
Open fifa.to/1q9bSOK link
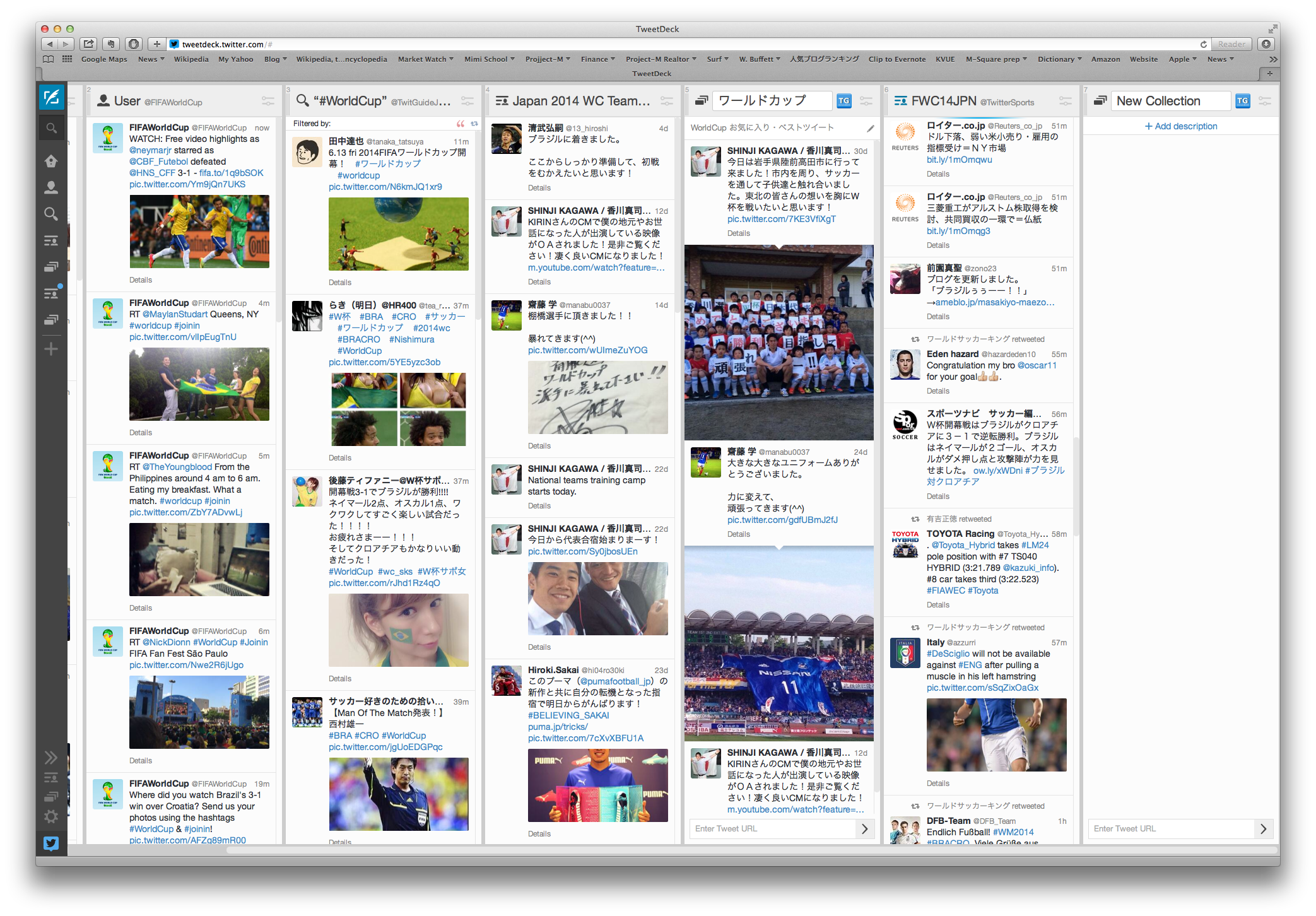(x=231, y=173)
